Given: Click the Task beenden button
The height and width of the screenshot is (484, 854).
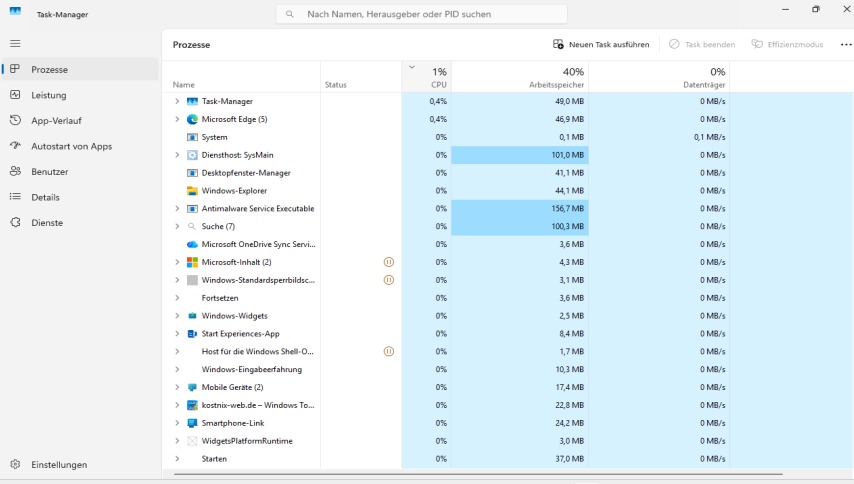Looking at the screenshot, I should 702,45.
